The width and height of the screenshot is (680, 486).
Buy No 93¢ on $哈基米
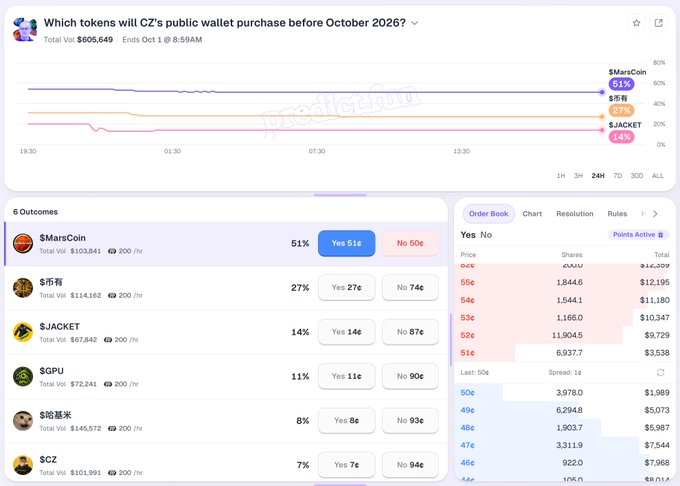[410, 420]
